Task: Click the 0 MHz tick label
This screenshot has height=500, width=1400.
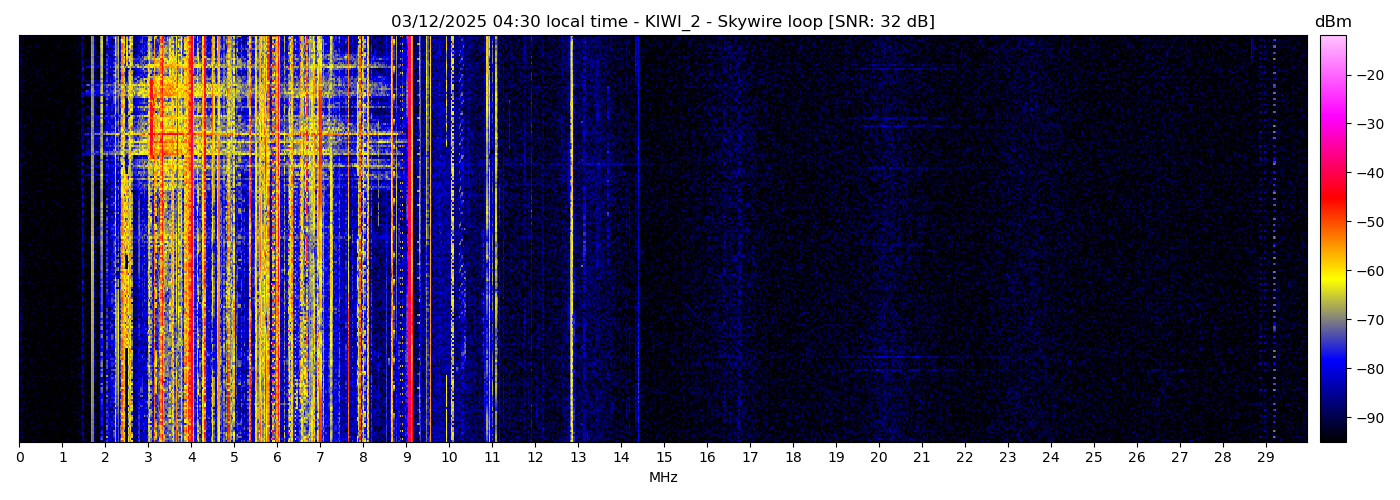Action: [20, 458]
